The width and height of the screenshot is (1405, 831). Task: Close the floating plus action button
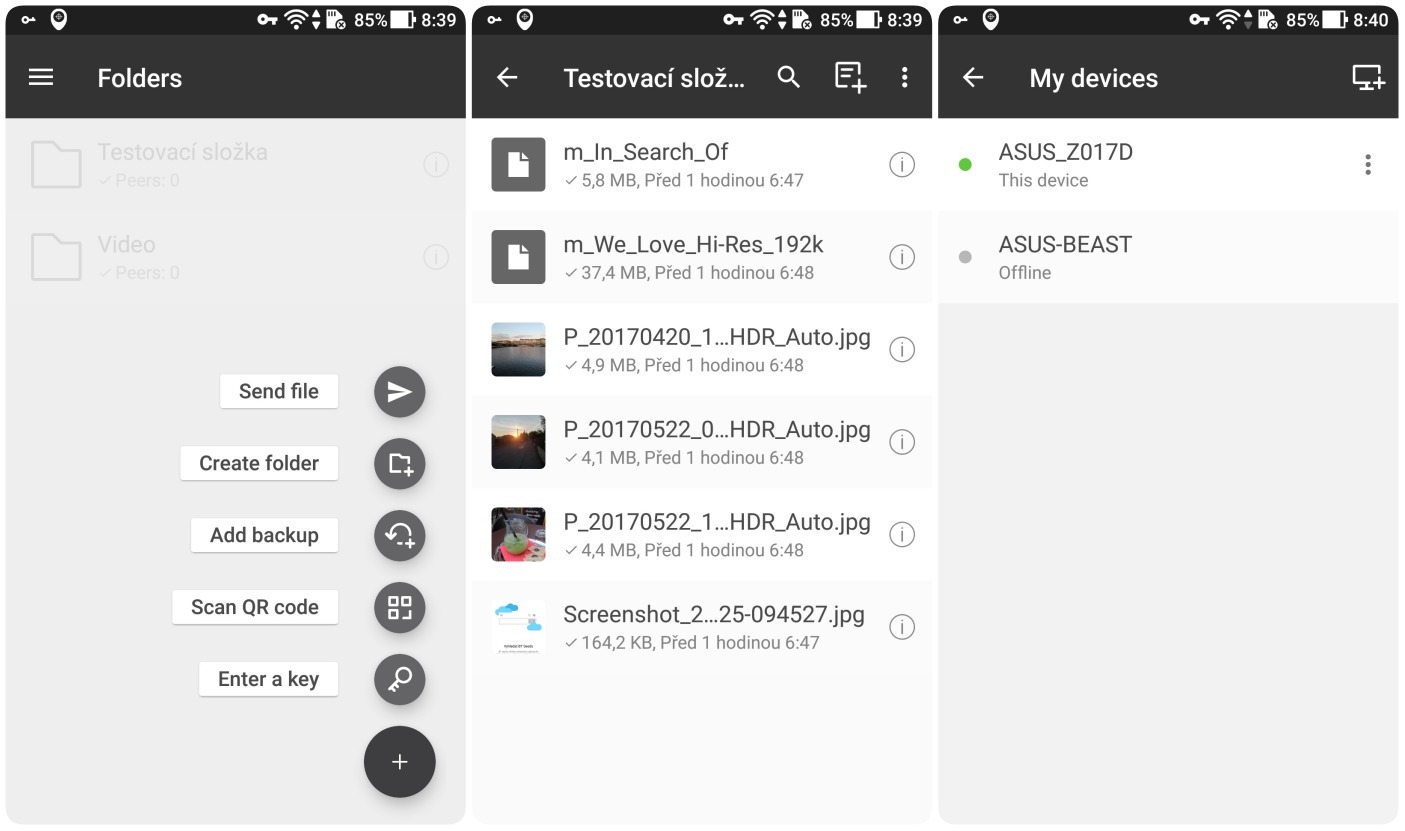coord(399,762)
